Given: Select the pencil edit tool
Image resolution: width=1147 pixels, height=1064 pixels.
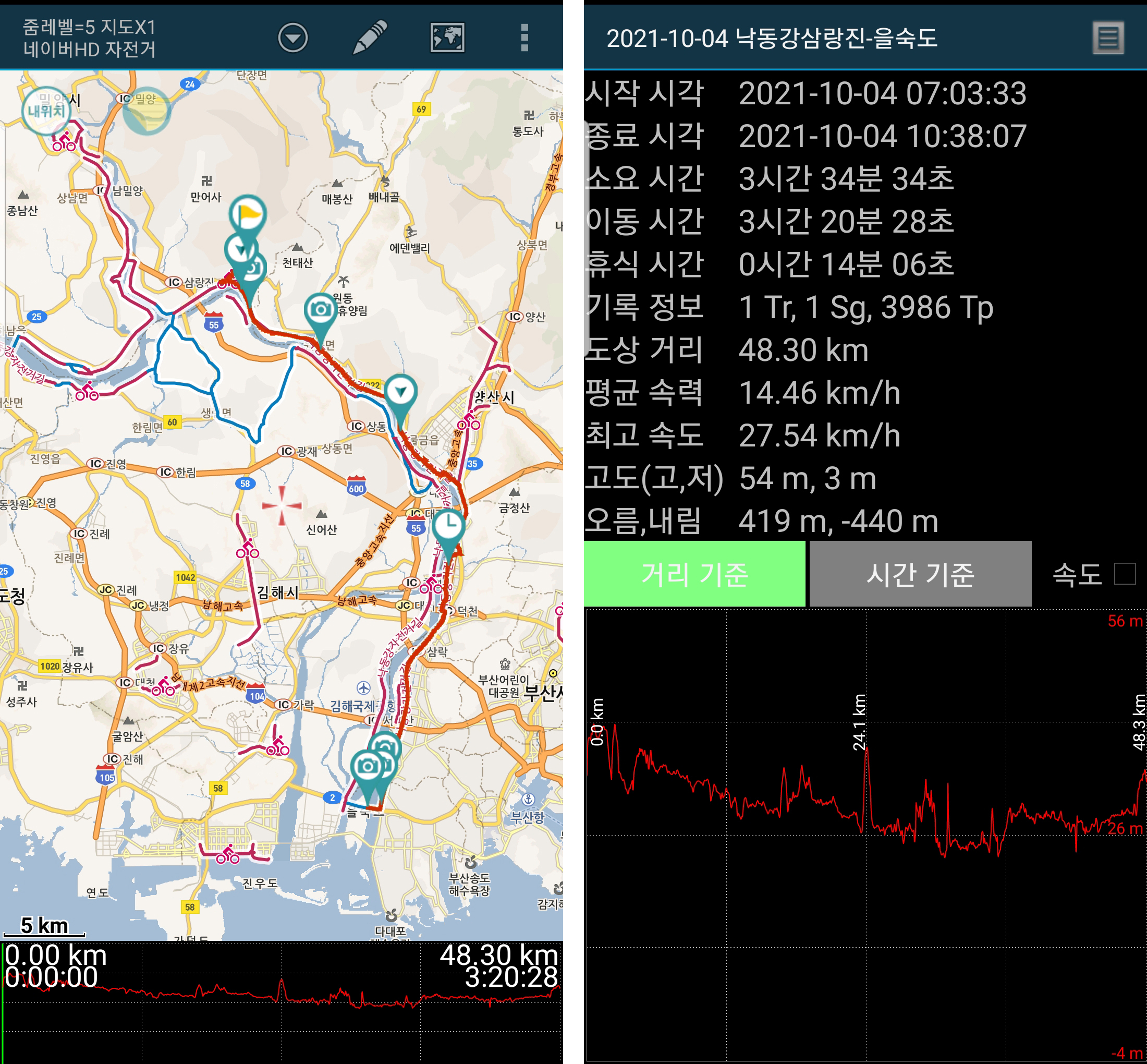Looking at the screenshot, I should [x=370, y=38].
